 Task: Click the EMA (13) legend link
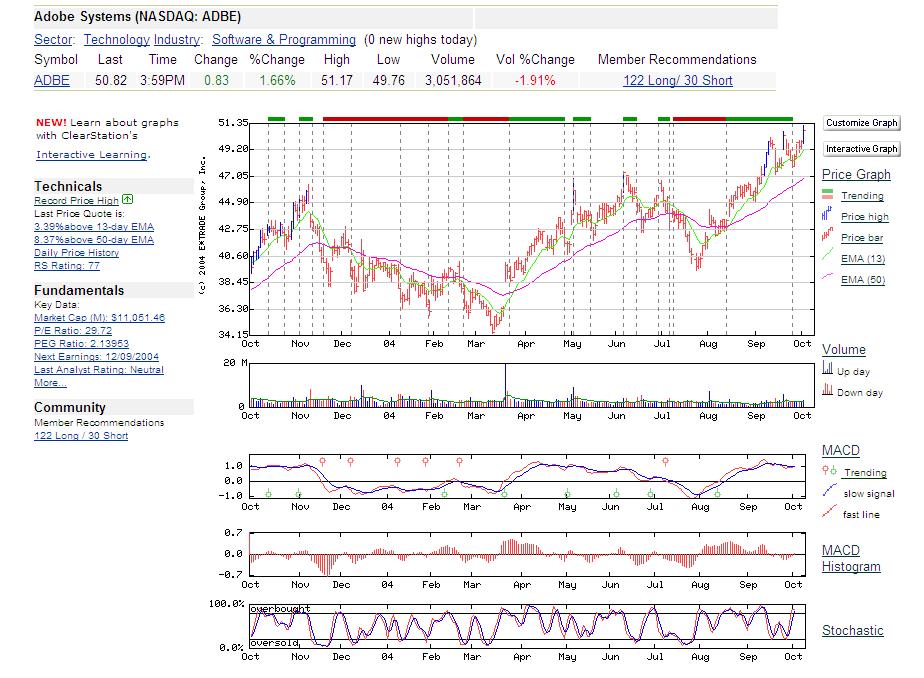[x=863, y=259]
